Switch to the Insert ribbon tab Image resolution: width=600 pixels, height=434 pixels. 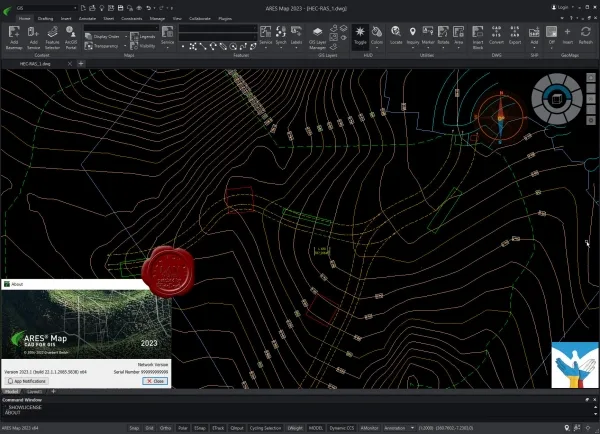(66, 18)
